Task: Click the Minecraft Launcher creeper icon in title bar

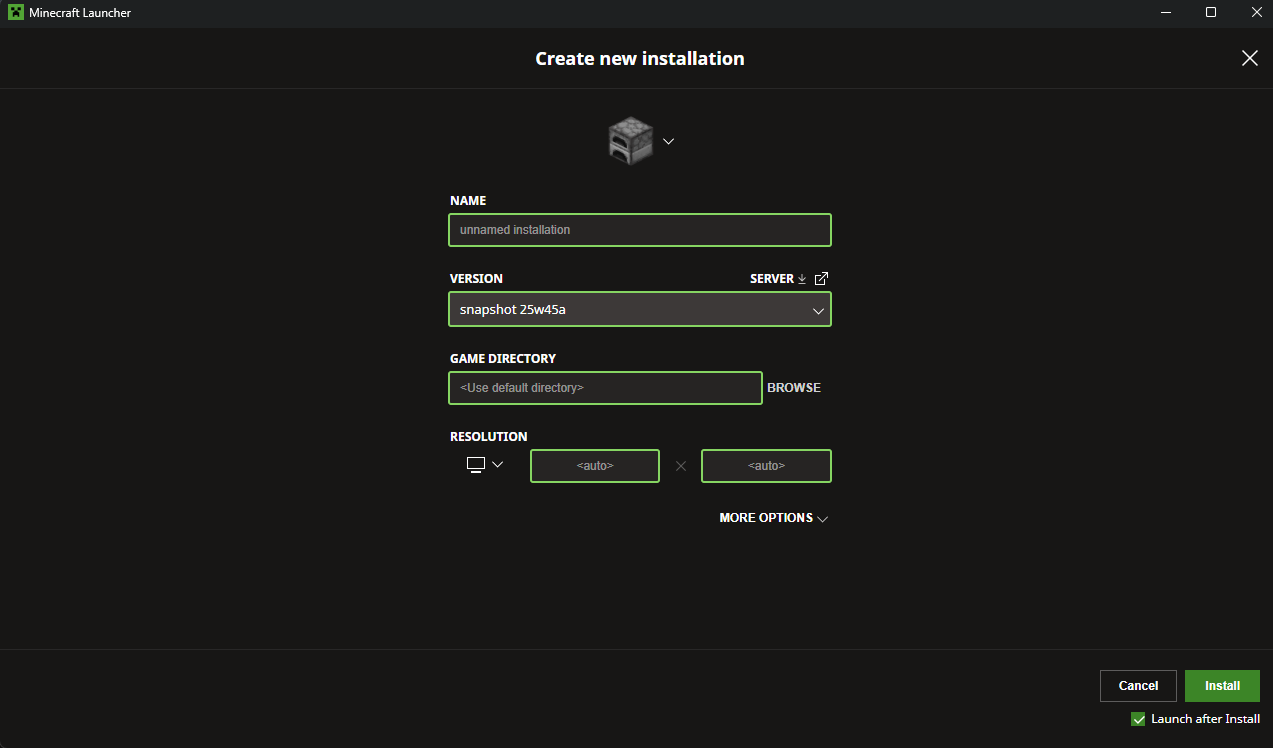Action: click(16, 13)
